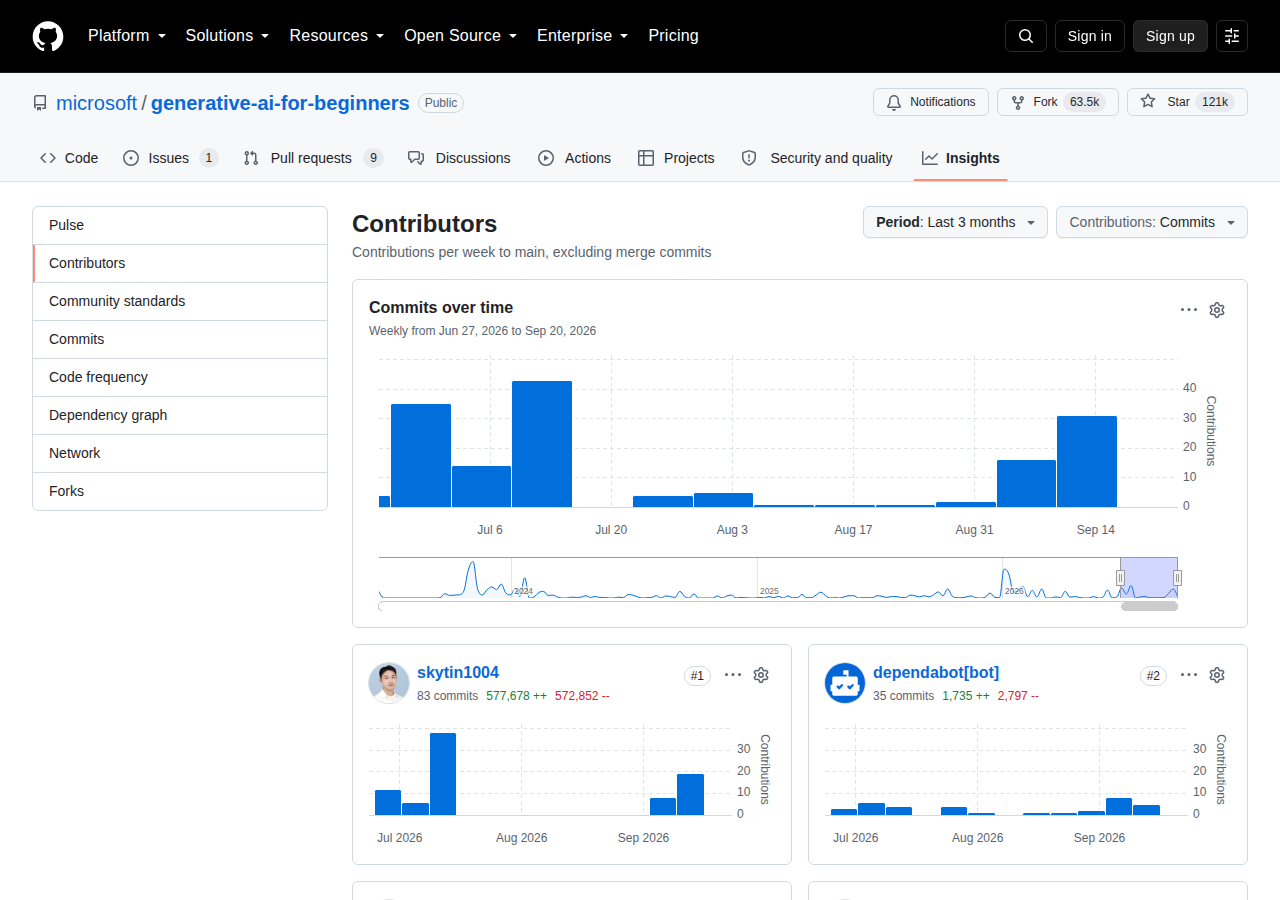This screenshot has height=900, width=1280.
Task: Select Pulse in the Insights sidebar
Action: click(x=180, y=225)
